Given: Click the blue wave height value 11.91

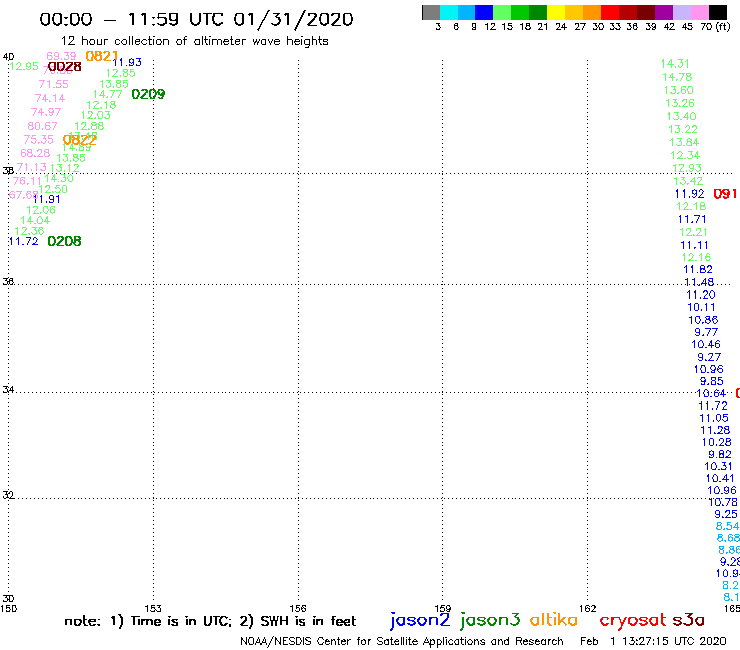Looking at the screenshot, I should [x=46, y=199].
